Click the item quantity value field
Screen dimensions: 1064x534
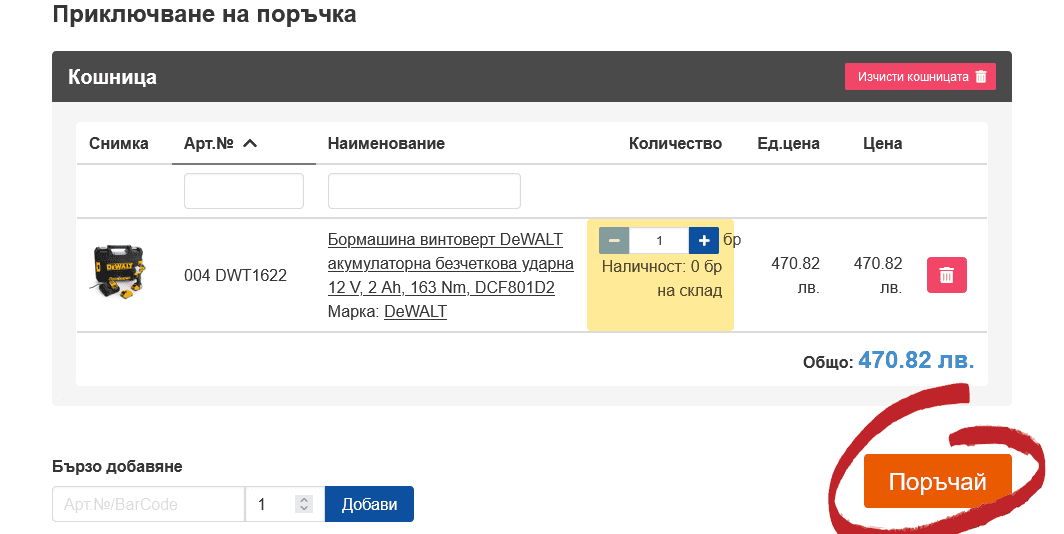coord(659,240)
